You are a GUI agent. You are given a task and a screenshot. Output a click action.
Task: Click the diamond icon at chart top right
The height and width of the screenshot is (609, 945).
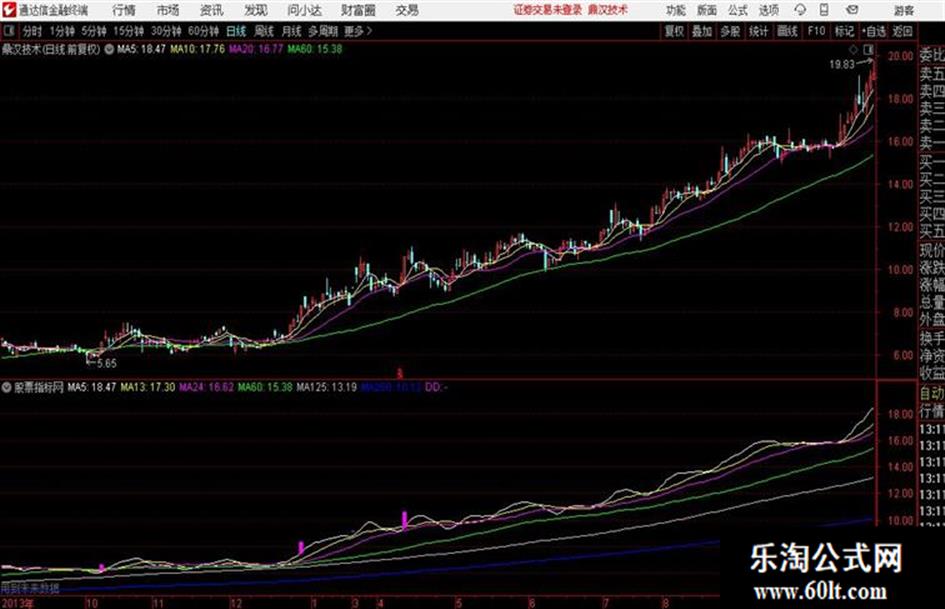pos(853,49)
